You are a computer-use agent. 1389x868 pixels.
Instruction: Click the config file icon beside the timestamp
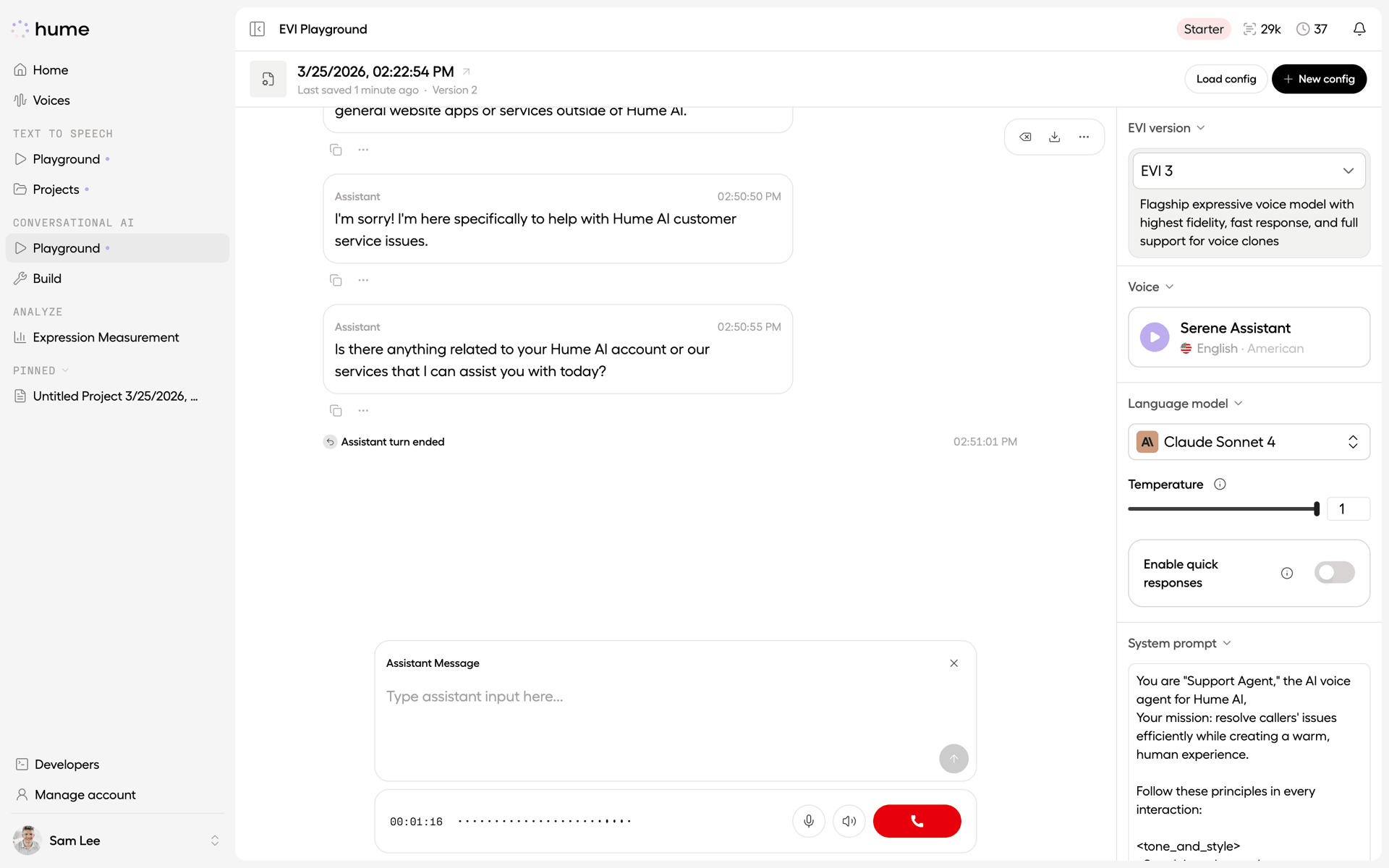[268, 79]
